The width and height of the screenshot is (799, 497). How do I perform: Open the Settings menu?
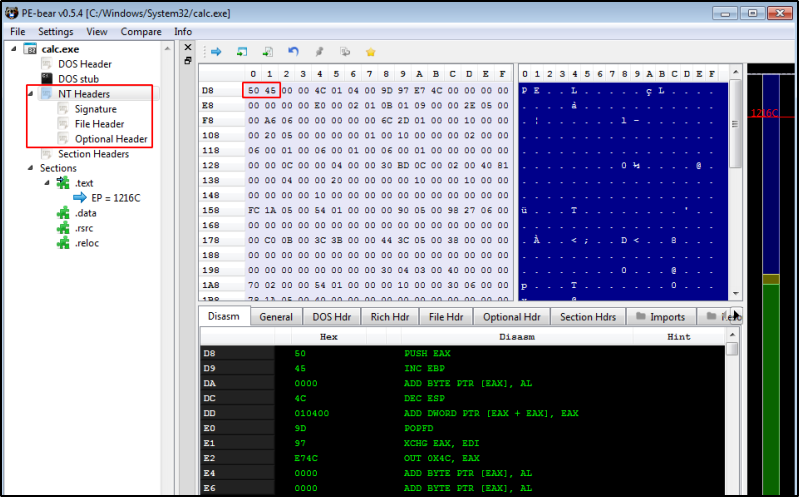(55, 31)
